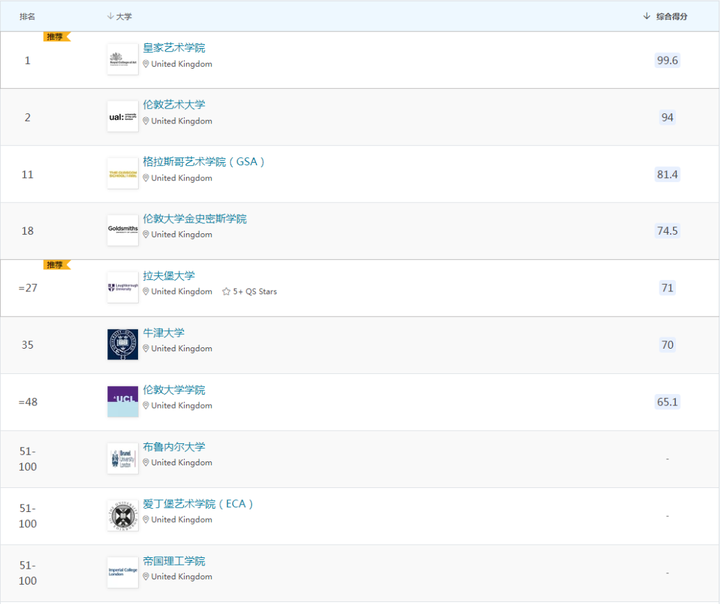Open the 伦敦艺术大学 university link
Screen dimensions: 720x604
click(x=174, y=105)
